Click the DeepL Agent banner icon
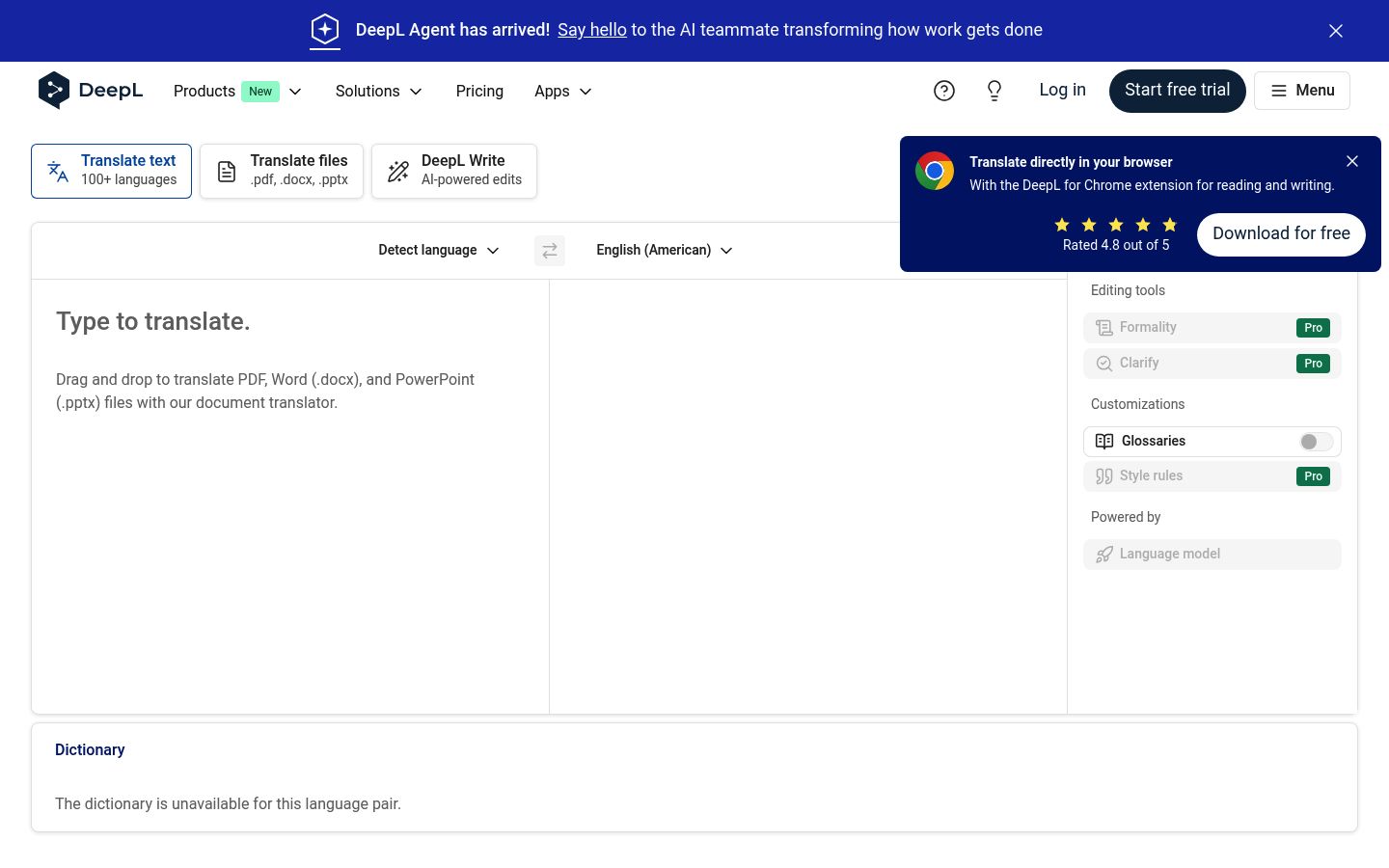This screenshot has width=1389, height=868. point(325,30)
